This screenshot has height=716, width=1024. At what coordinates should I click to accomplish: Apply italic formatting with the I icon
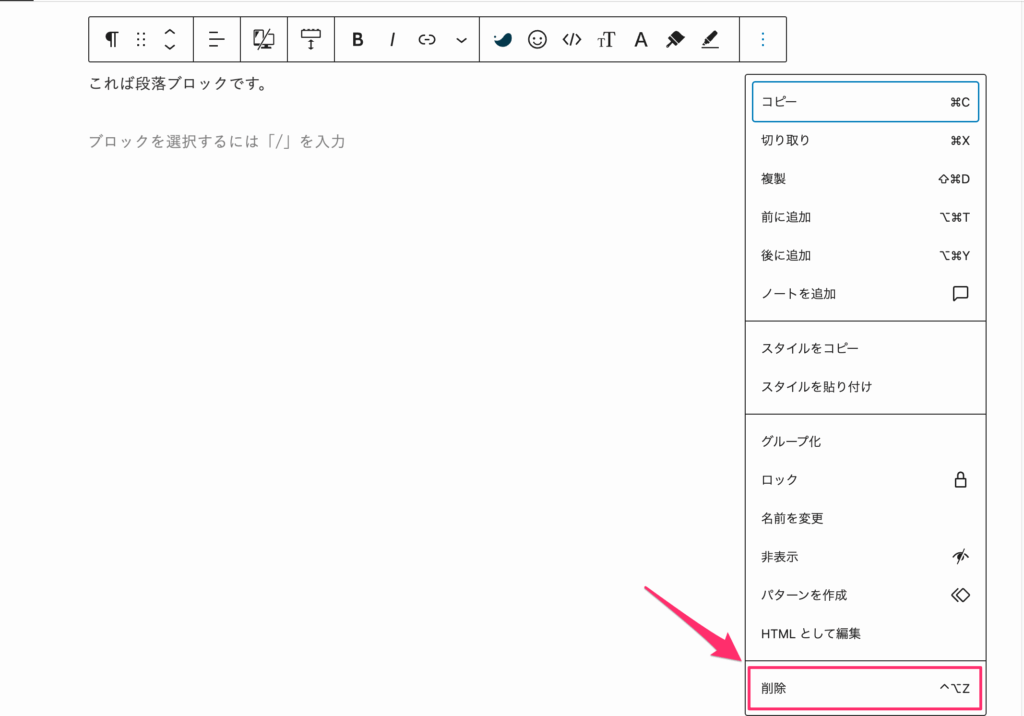pyautogui.click(x=392, y=39)
